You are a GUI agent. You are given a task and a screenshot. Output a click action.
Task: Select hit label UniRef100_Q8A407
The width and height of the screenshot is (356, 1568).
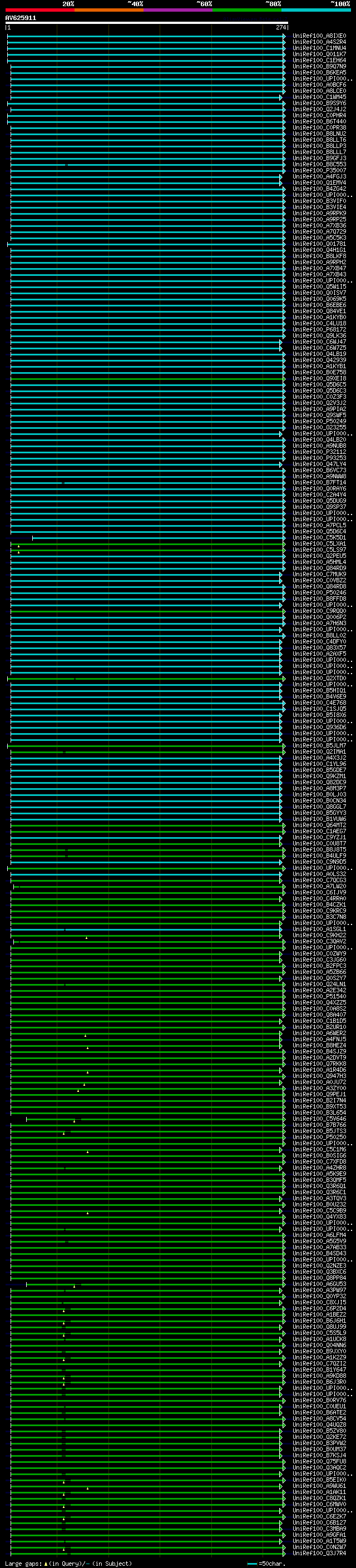[319, 1015]
